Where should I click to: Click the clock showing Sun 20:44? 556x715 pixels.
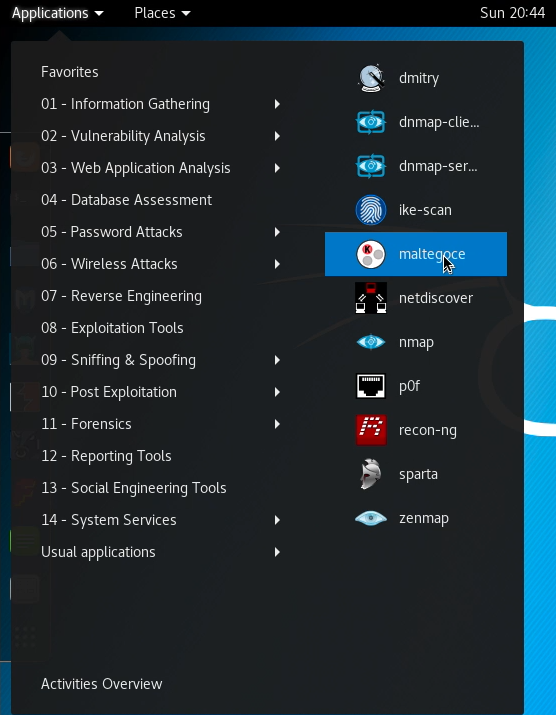coord(512,13)
